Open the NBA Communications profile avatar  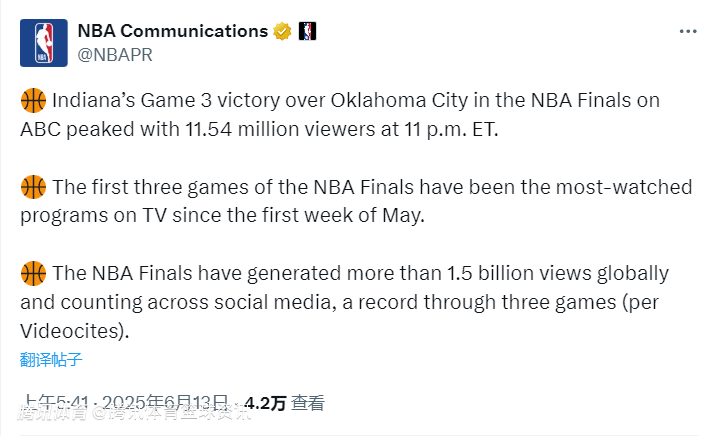tap(44, 42)
